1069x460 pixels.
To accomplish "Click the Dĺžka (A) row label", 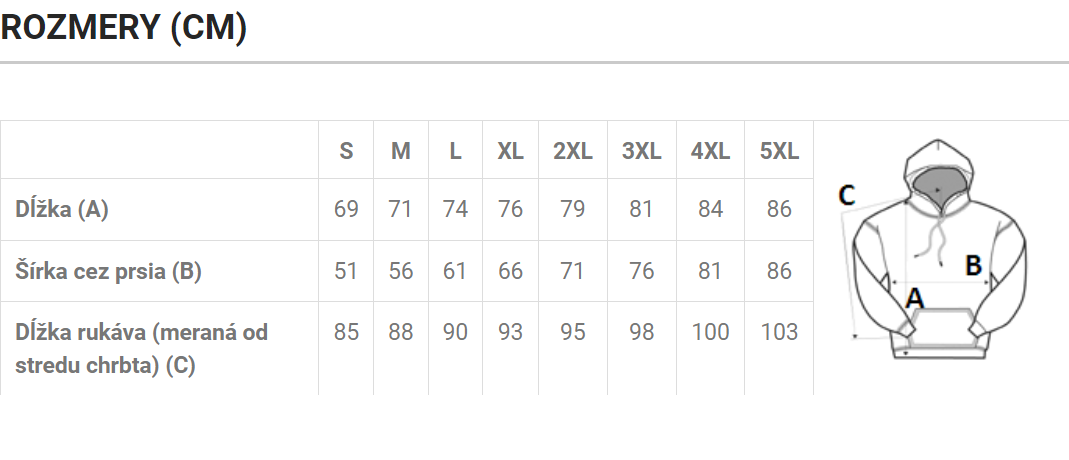I will pyautogui.click(x=62, y=209).
